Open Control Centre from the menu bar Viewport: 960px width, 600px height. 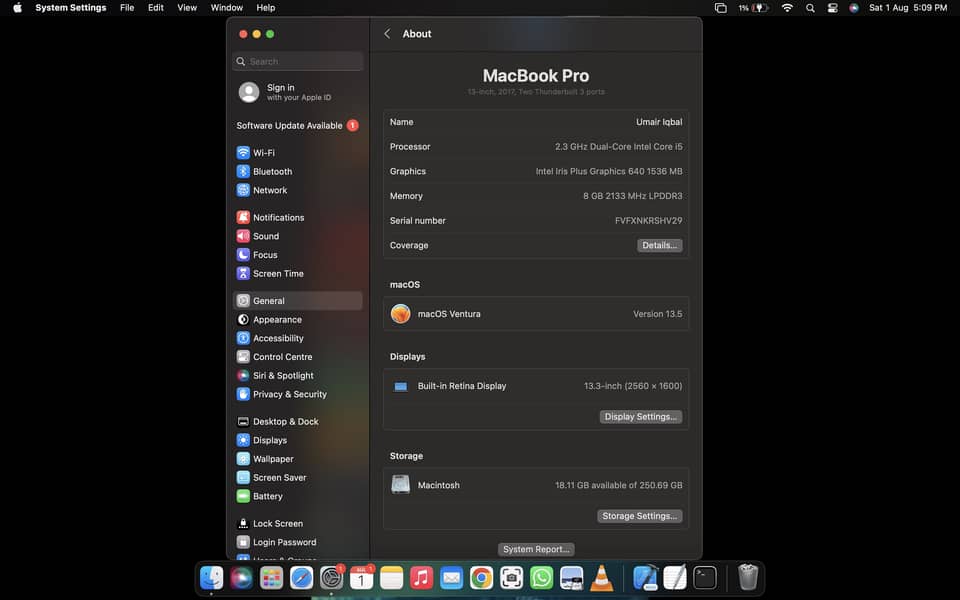[x=832, y=8]
